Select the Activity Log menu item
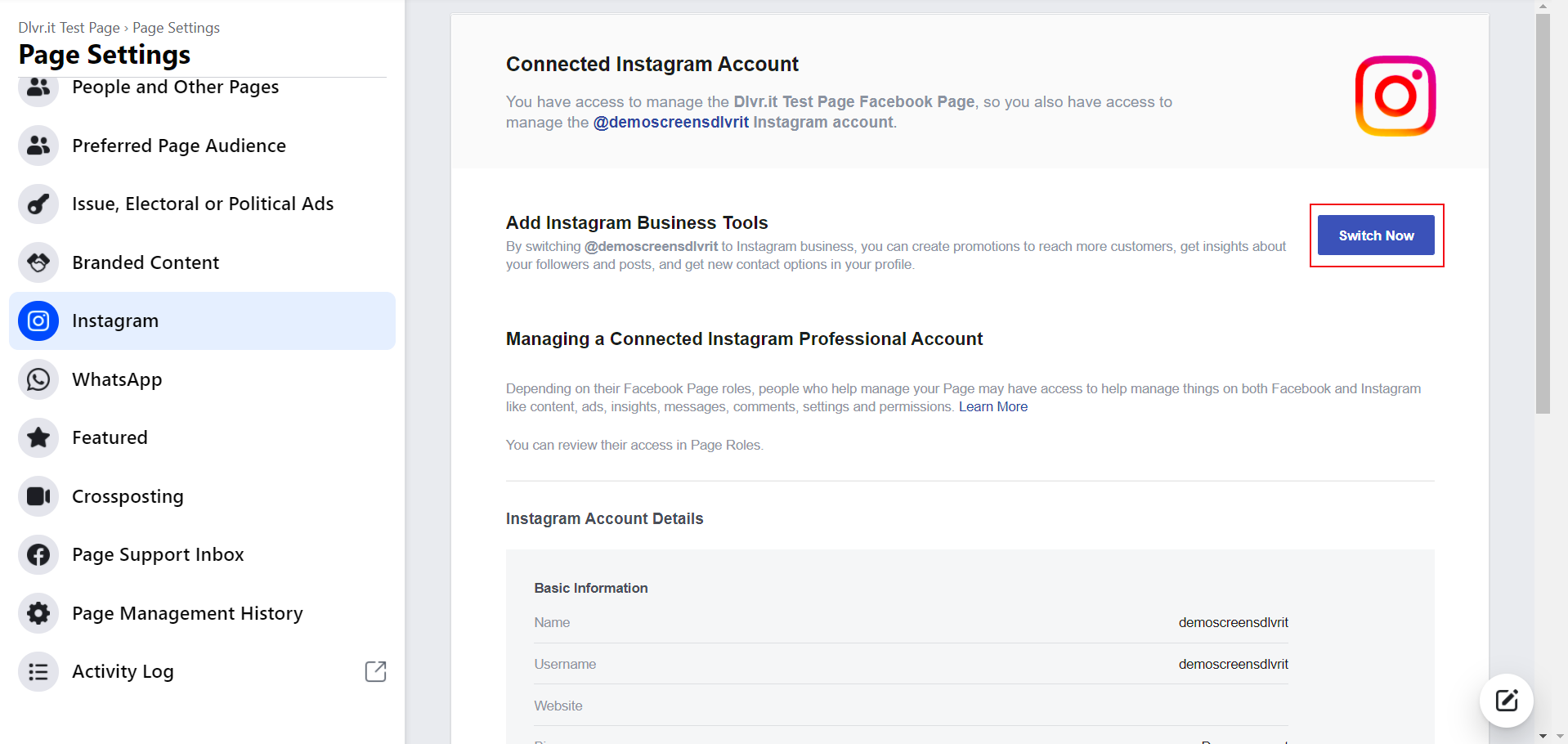The height and width of the screenshot is (744, 1568). point(123,671)
